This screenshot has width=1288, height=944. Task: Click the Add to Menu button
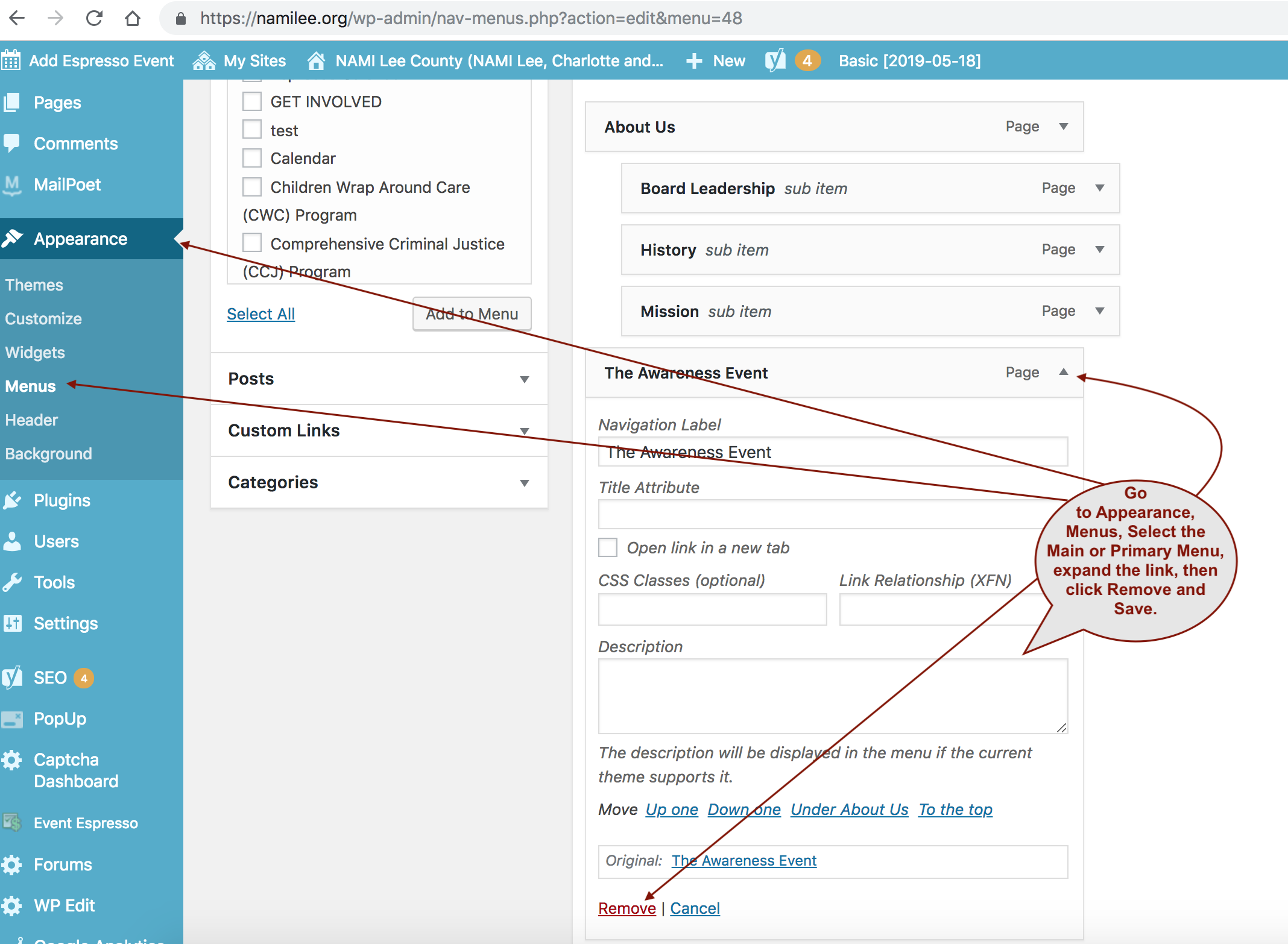tap(472, 313)
